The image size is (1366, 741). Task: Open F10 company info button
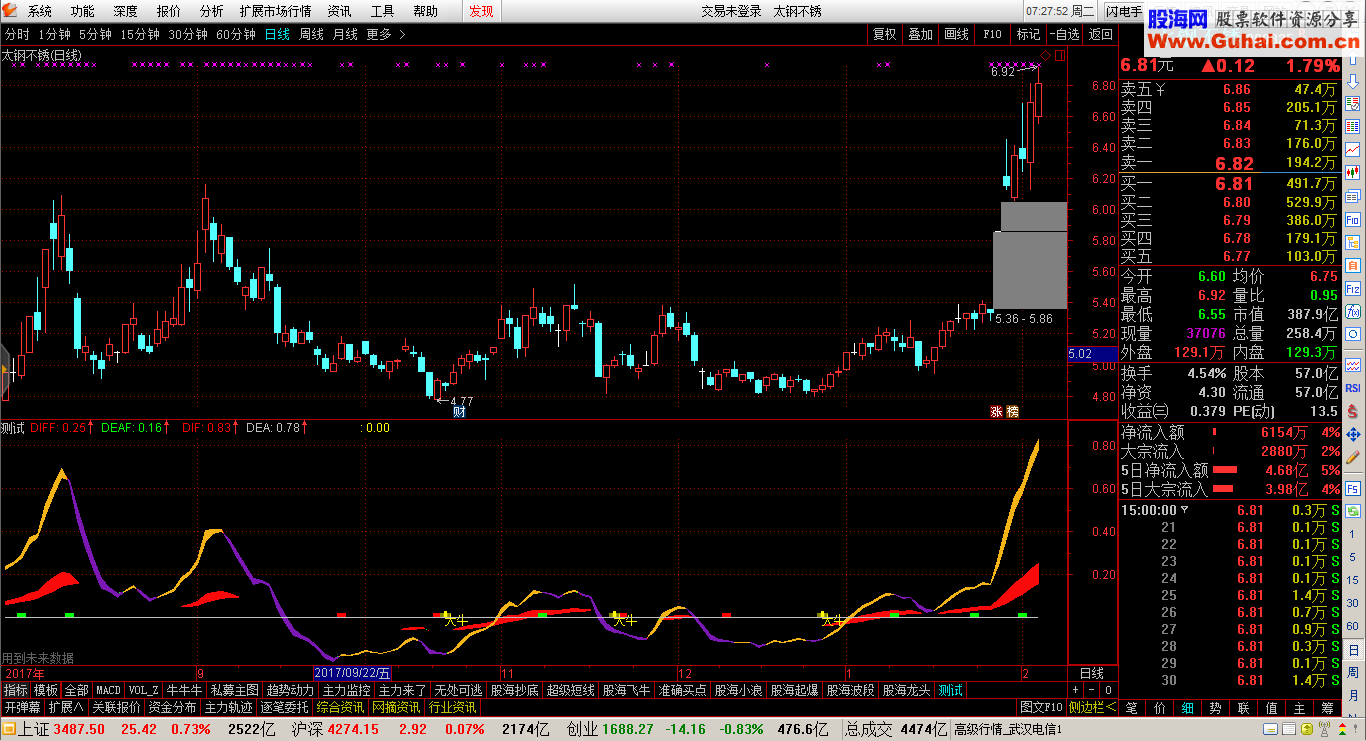point(992,34)
